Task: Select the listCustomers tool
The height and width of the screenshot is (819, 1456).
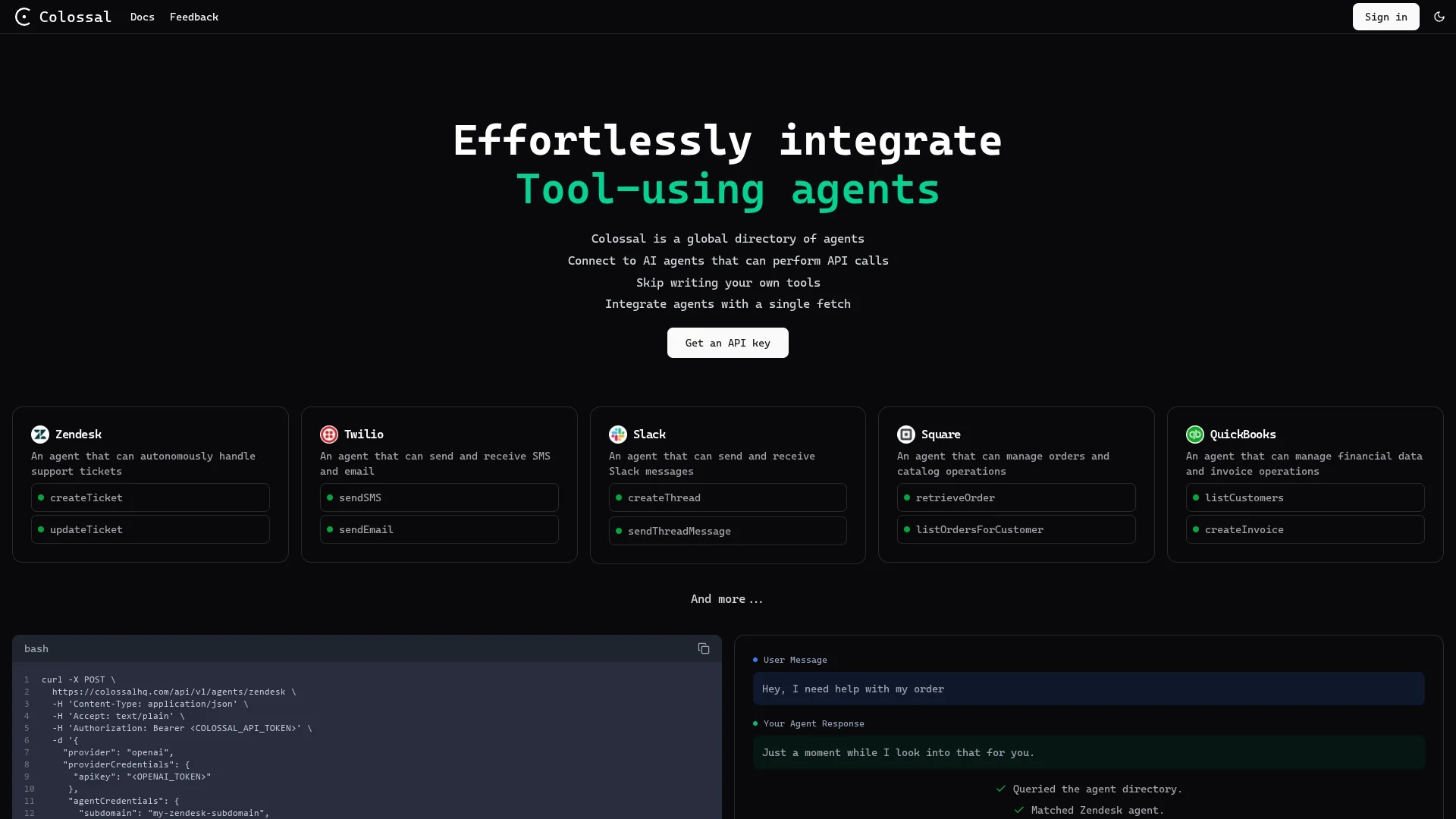Action: [1305, 497]
